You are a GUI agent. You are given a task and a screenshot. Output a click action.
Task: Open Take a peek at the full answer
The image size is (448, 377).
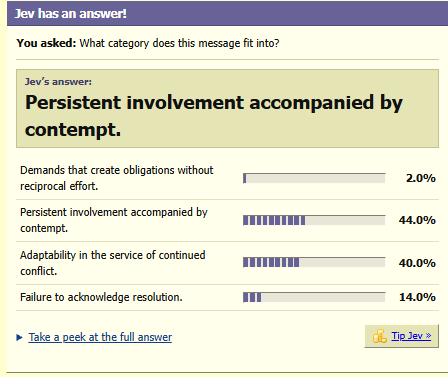100,337
